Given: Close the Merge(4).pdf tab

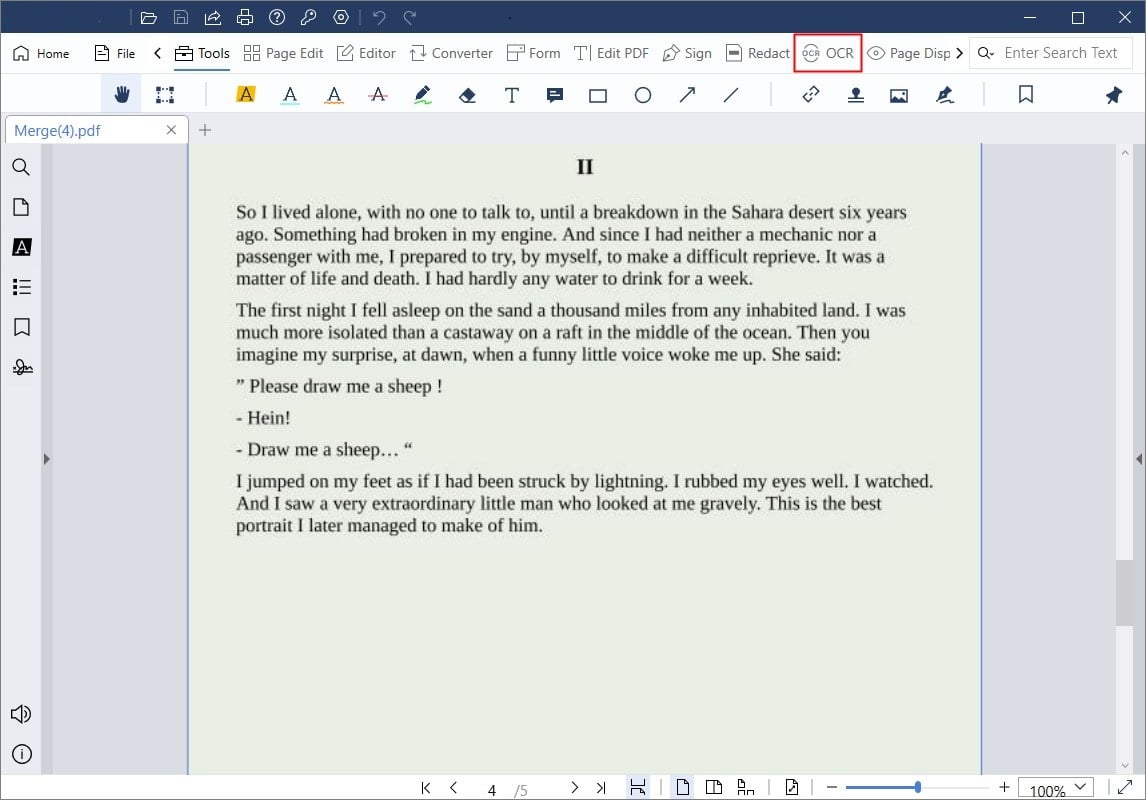Looking at the screenshot, I should tap(171, 130).
